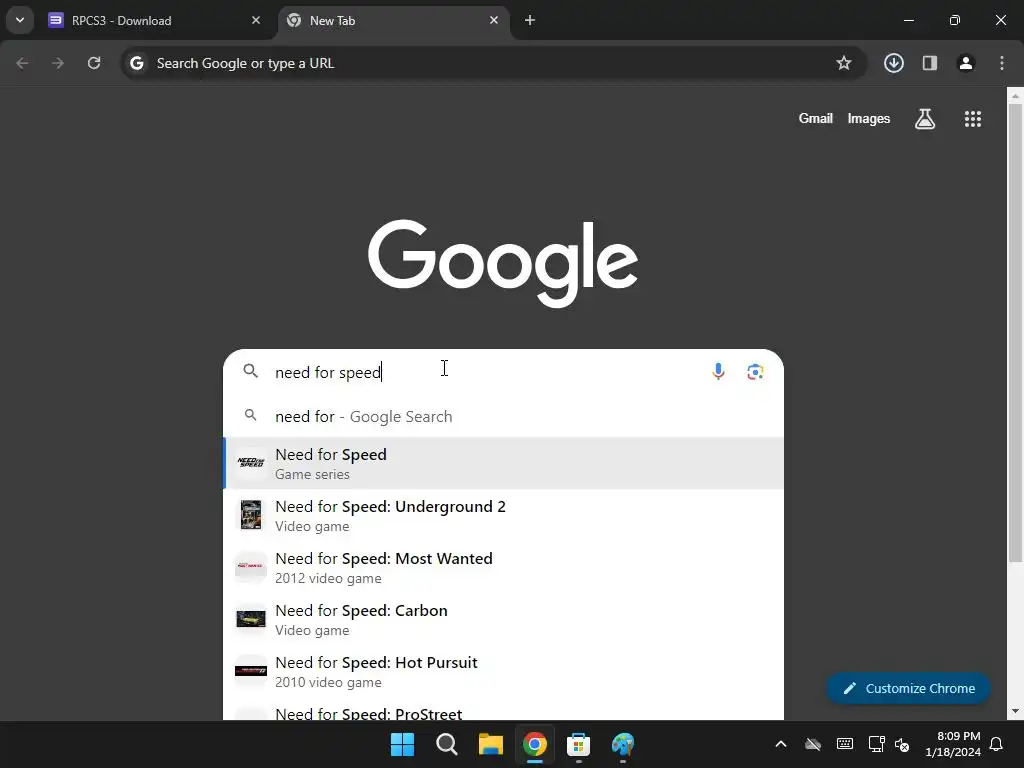Screen dimensions: 1024x768
Task: Choose Need for Speed: Most Wanted suggestion
Action: tap(503, 568)
